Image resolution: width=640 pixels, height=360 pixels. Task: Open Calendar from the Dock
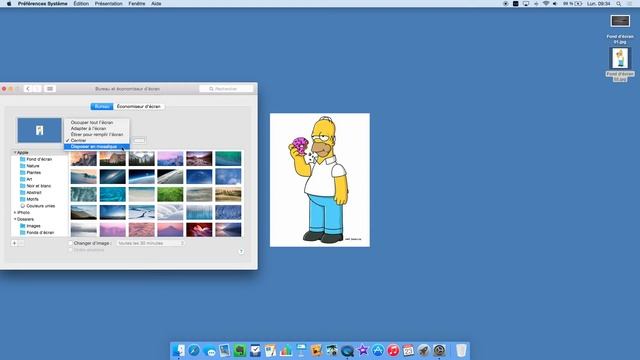coord(409,350)
